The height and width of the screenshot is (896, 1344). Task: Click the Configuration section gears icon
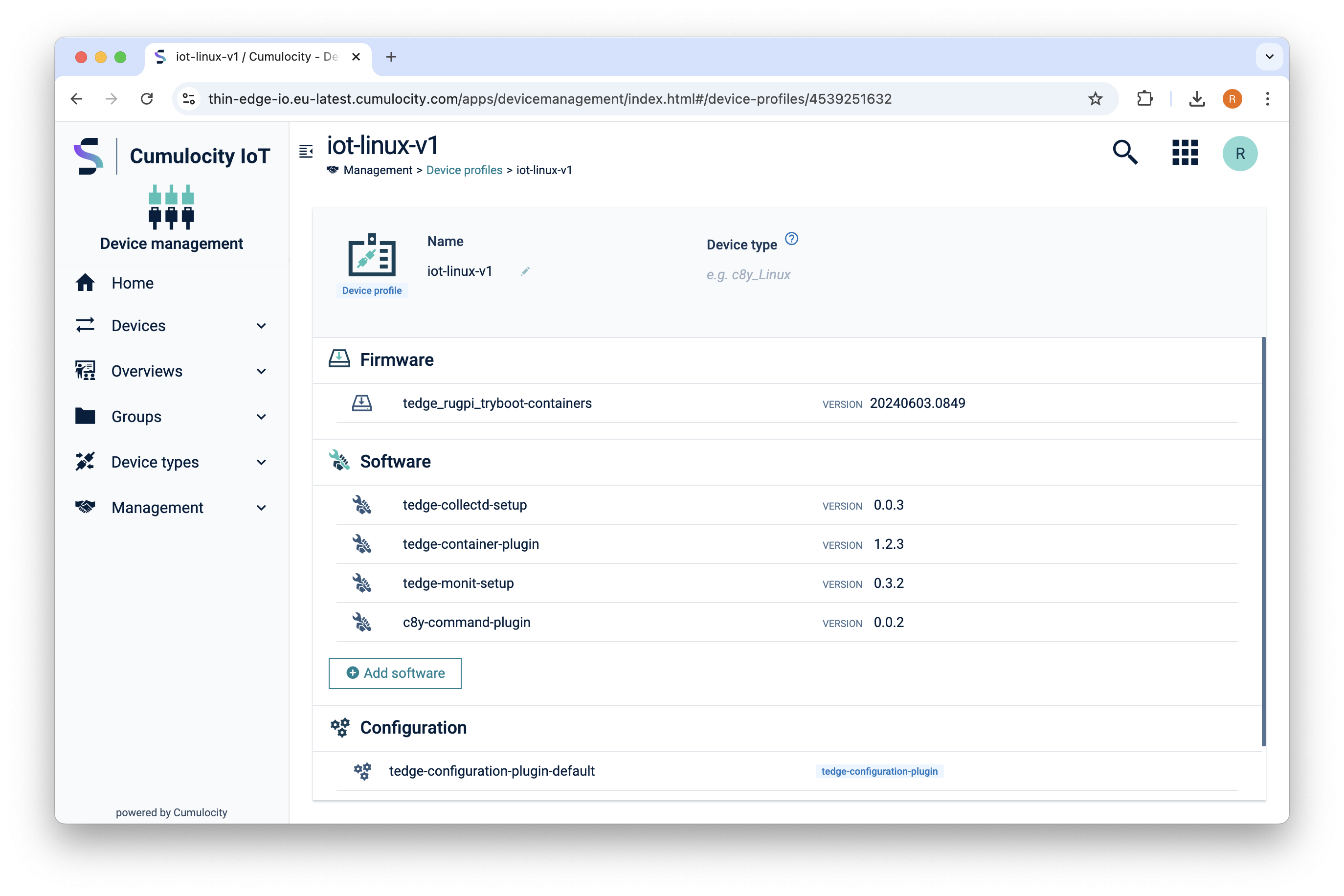(340, 727)
